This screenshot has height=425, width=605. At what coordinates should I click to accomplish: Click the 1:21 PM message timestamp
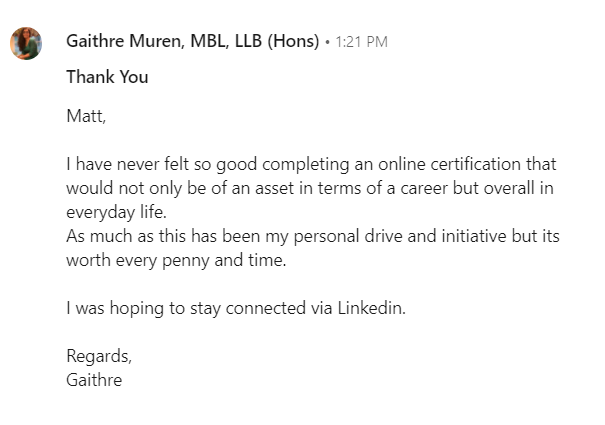coord(360,42)
